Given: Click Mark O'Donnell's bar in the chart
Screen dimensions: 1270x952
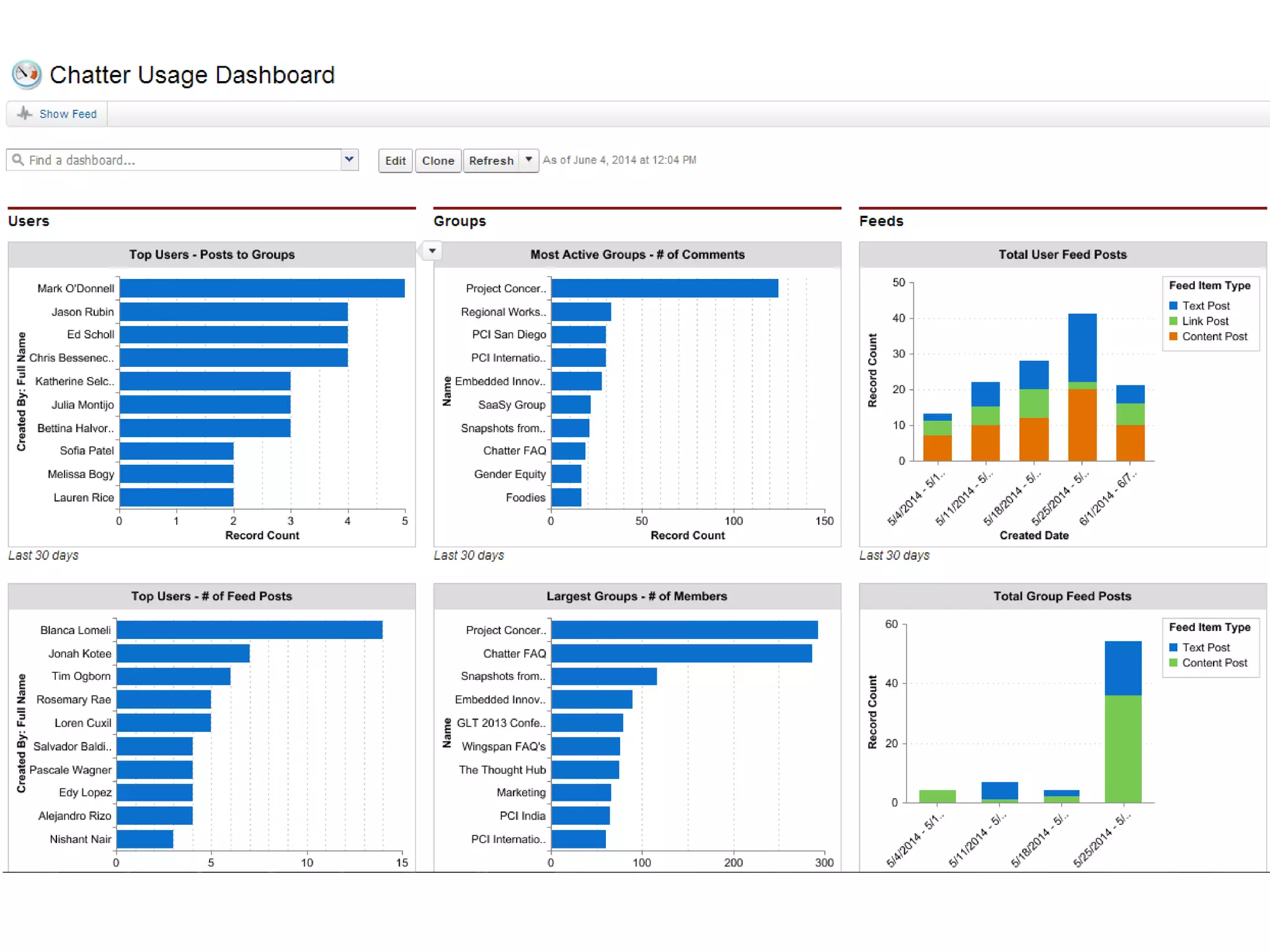Looking at the screenshot, I should click(262, 288).
